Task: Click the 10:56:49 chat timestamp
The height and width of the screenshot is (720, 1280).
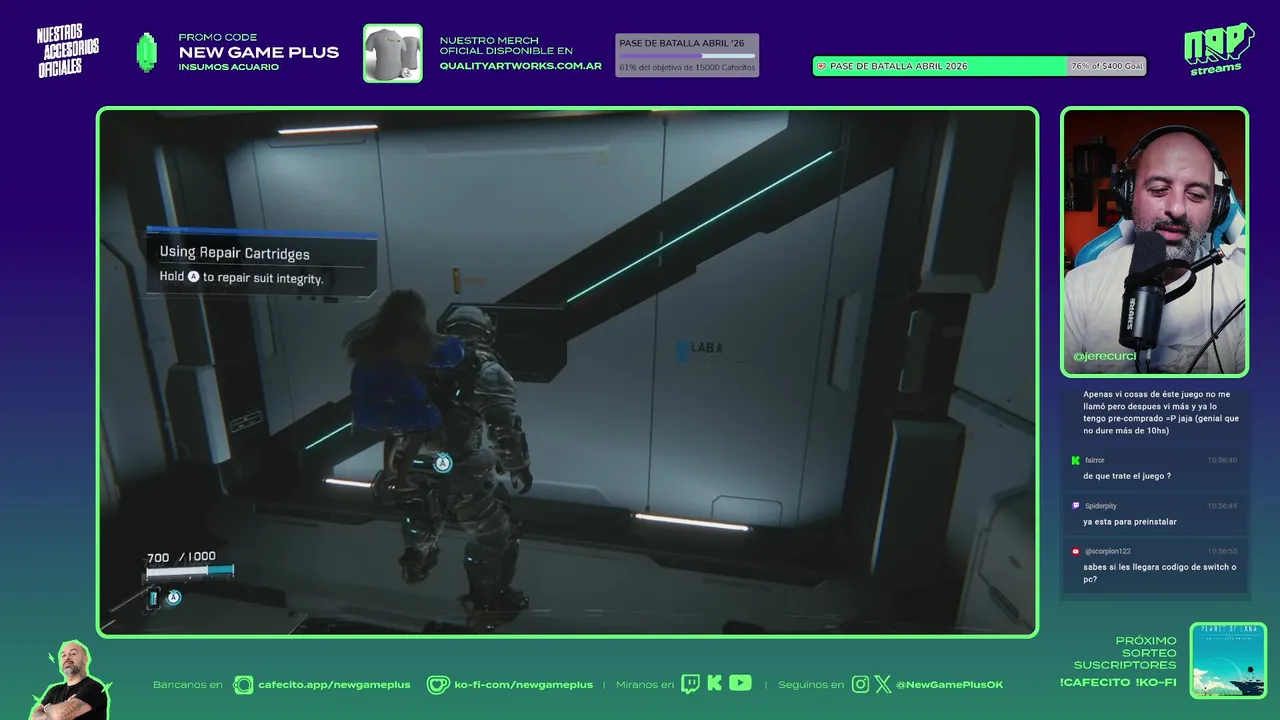Action: tap(1222, 506)
